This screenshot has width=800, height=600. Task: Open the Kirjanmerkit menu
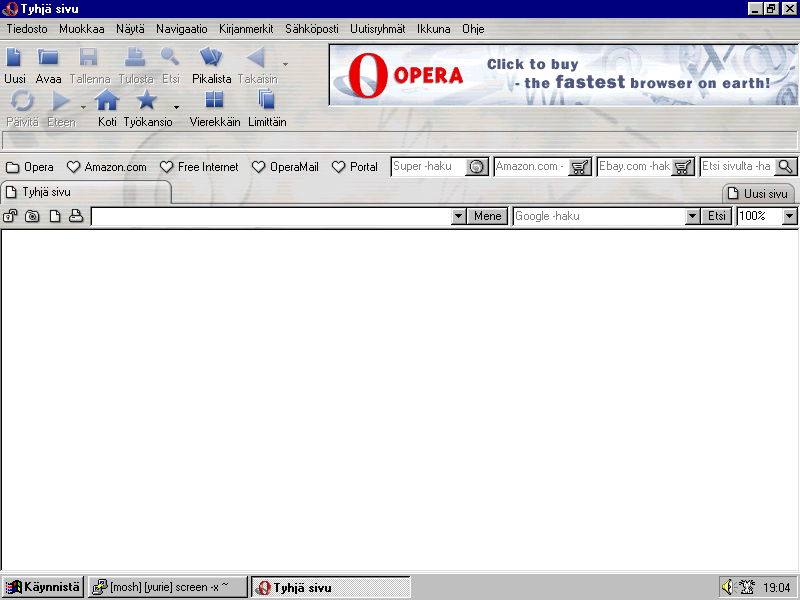point(246,29)
